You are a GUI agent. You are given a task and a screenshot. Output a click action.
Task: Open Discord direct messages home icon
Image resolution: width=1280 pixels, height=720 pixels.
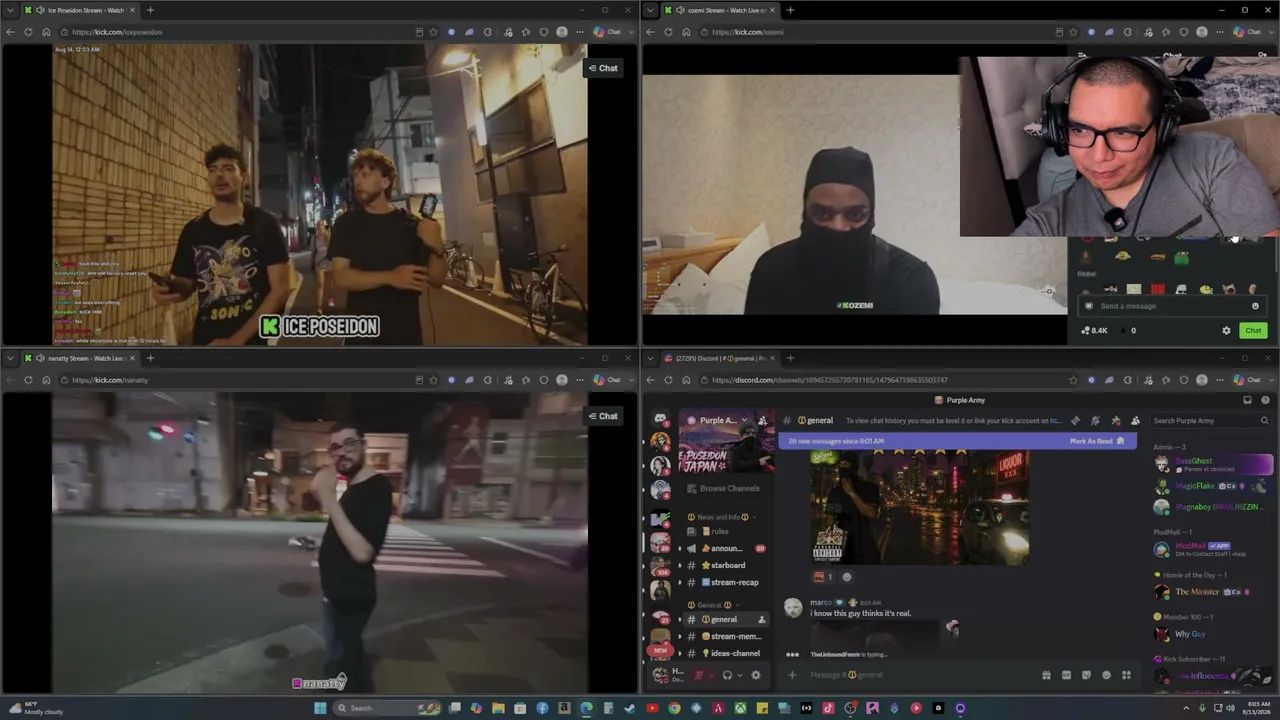click(x=660, y=418)
